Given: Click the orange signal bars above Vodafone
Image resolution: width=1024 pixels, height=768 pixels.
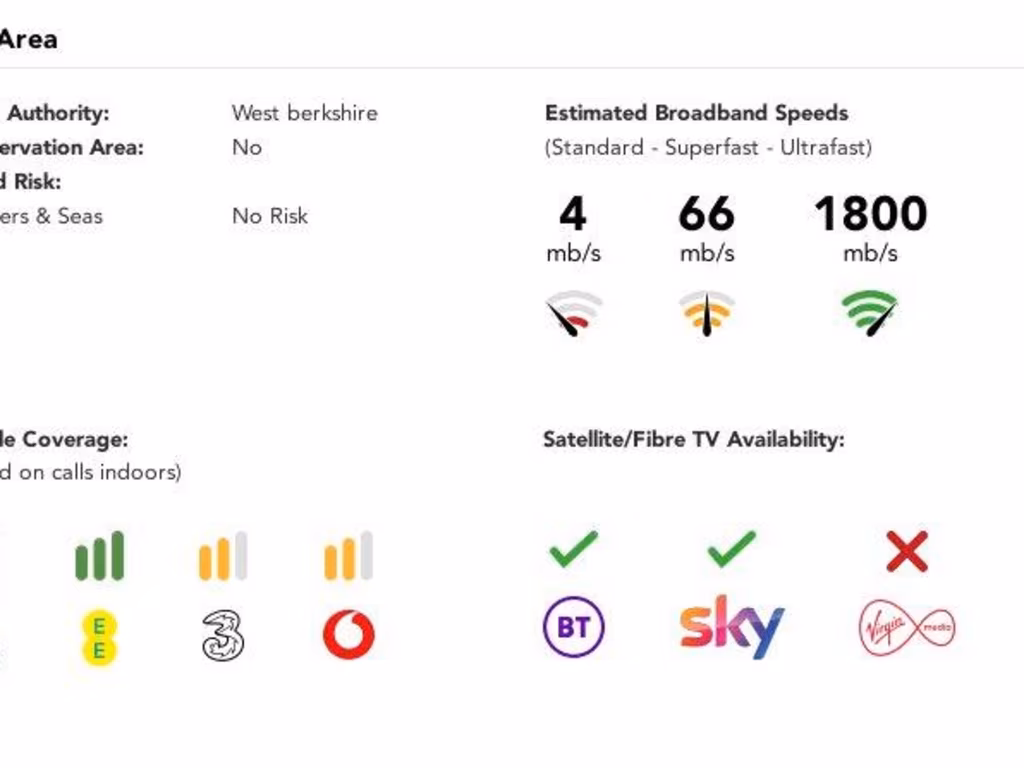Looking at the screenshot, I should [348, 556].
